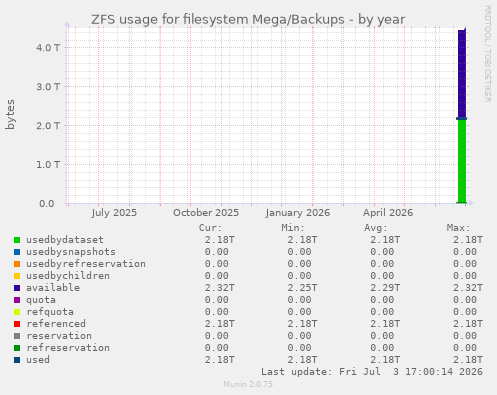Select the 'usedbydataset' legend label
This screenshot has width=497, height=395.
[x=65, y=240]
